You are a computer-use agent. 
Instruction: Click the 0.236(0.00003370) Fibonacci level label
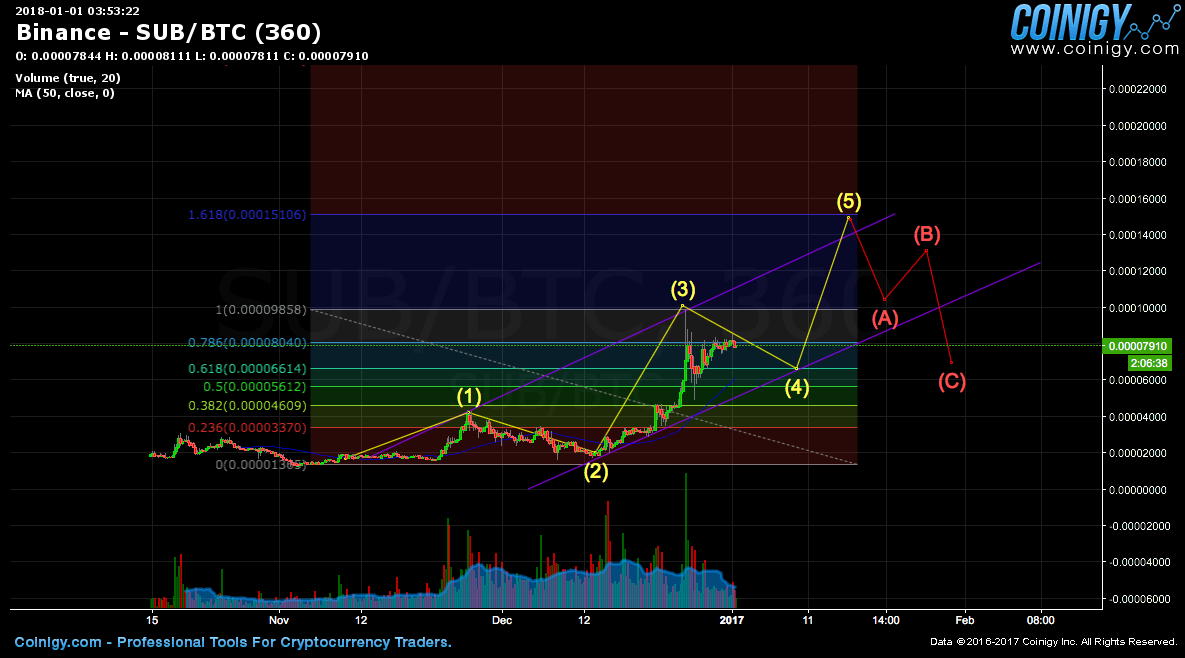pyautogui.click(x=247, y=428)
